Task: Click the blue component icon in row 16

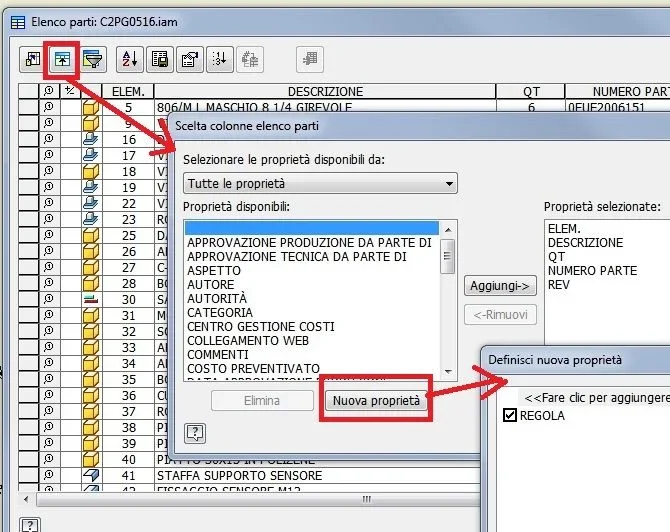Action: pos(91,139)
